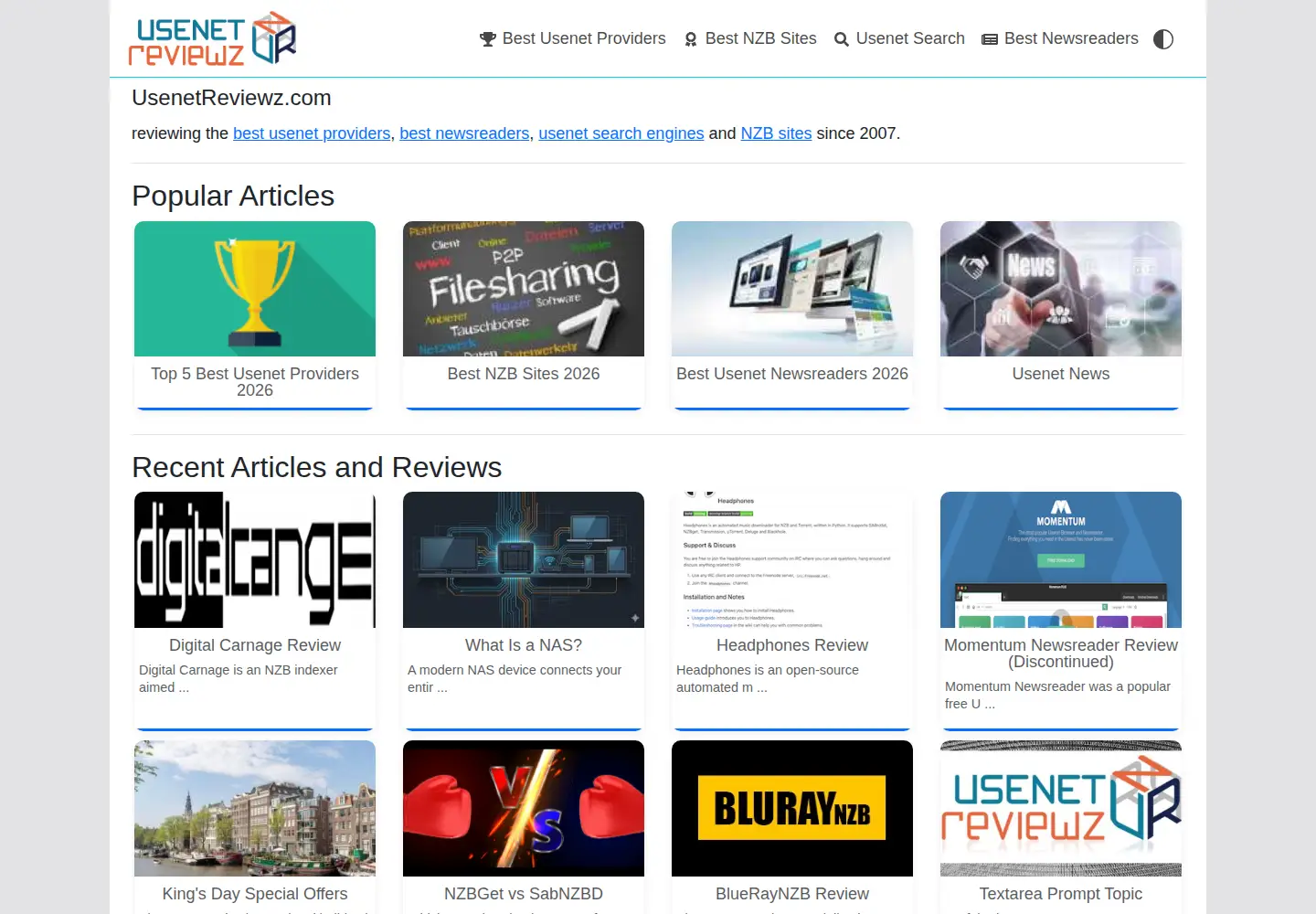Read the King's Day Special Offers article
Screen dimensions: 1316x914
click(x=255, y=894)
